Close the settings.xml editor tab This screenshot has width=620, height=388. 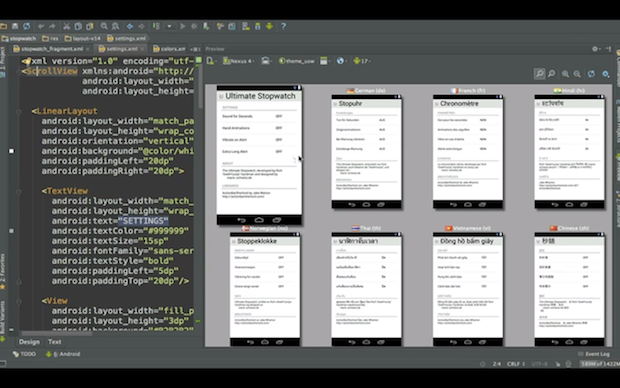(142, 49)
